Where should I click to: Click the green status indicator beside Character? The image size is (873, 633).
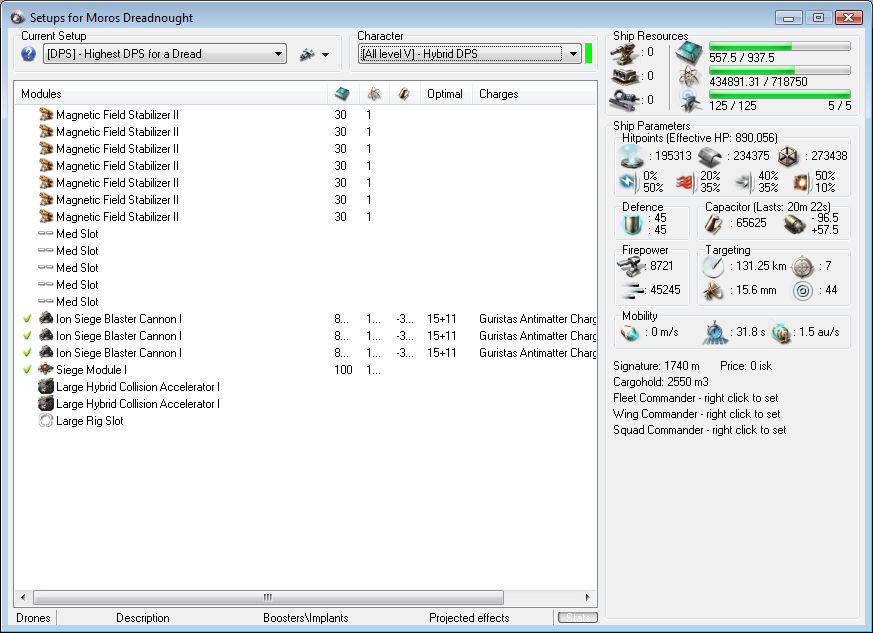click(x=588, y=54)
